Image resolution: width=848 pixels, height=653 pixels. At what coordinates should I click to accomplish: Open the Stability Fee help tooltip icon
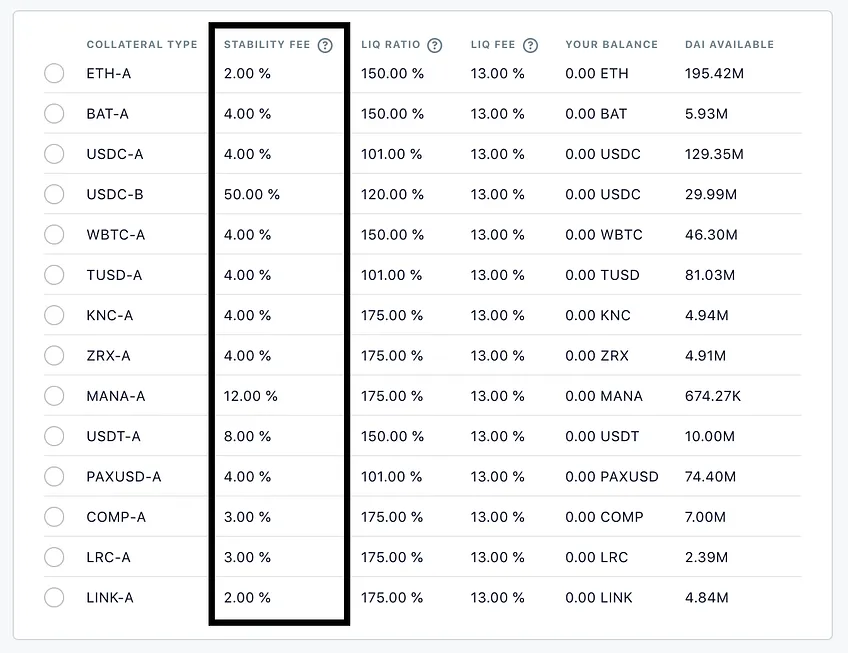(x=325, y=45)
